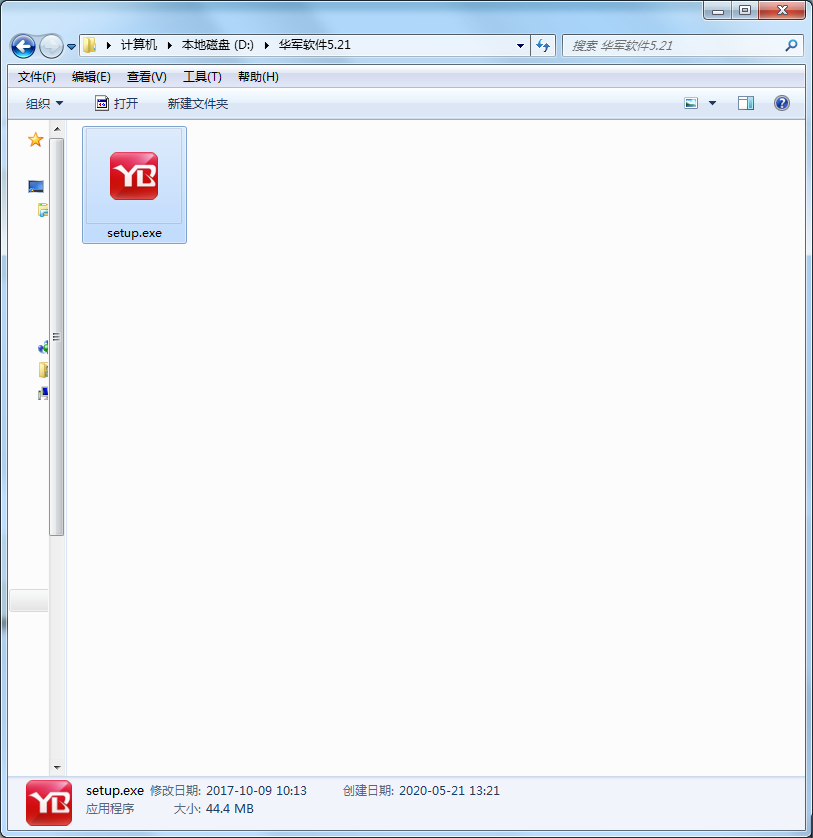Screen dimensions: 813x838
Task: Click the Back navigation arrow
Action: [x=23, y=46]
